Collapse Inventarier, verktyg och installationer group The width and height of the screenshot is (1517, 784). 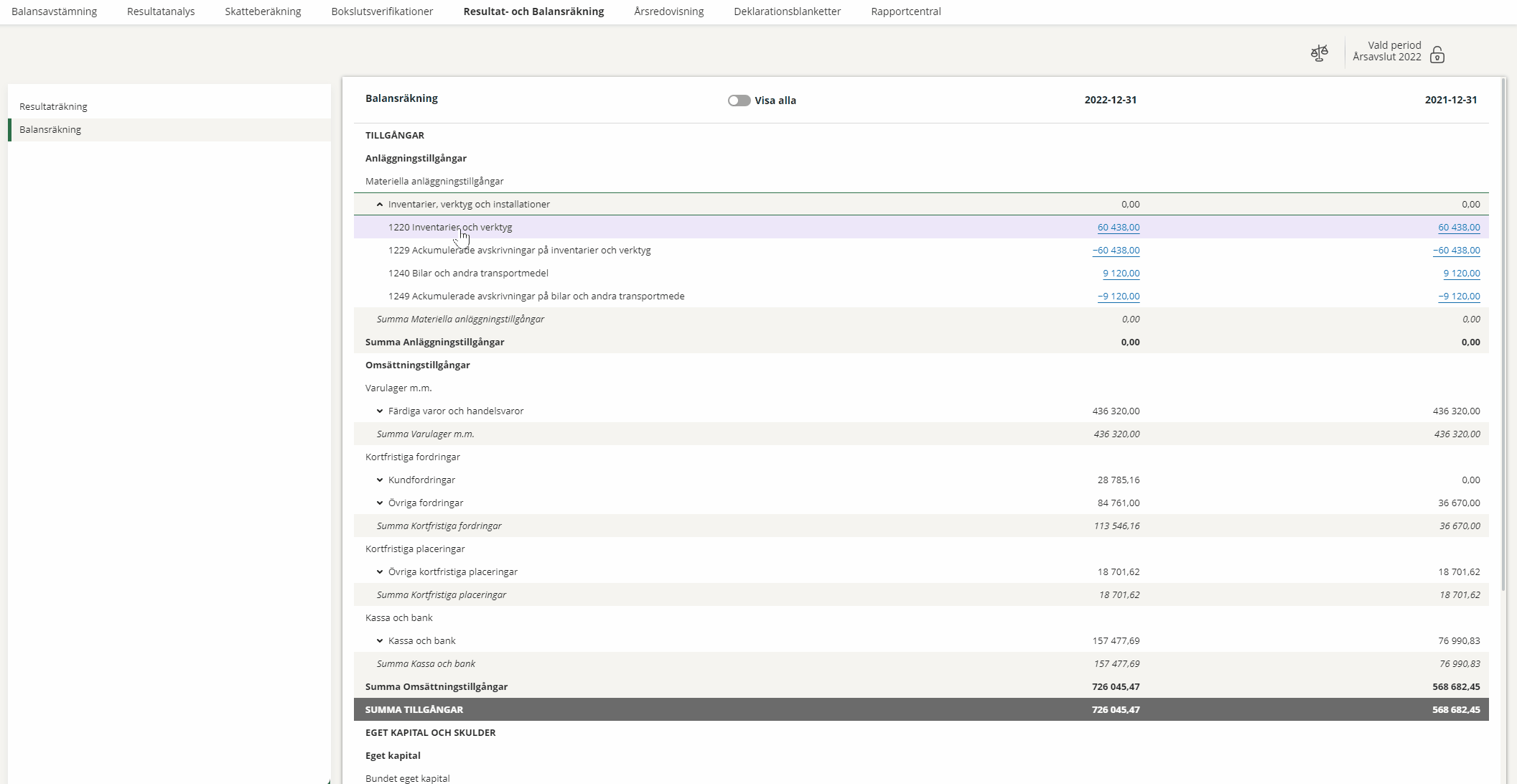[x=380, y=205]
